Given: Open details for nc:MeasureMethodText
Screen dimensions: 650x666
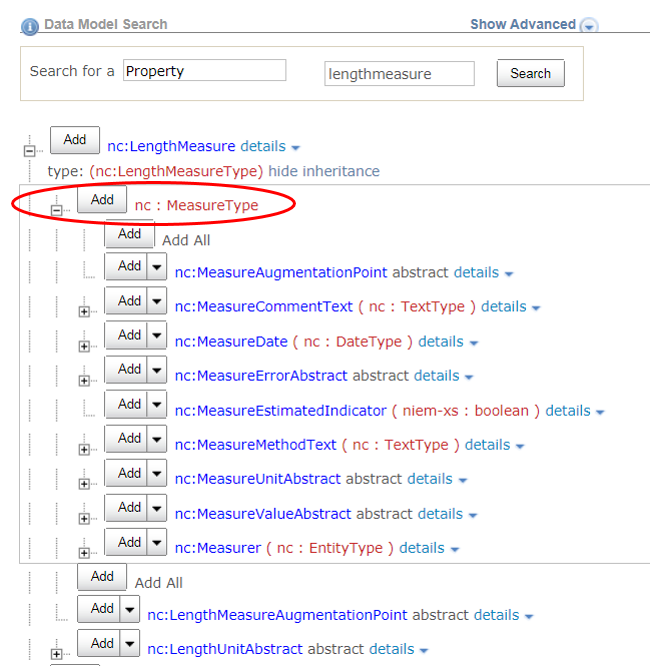Looking at the screenshot, I should click(x=487, y=445).
